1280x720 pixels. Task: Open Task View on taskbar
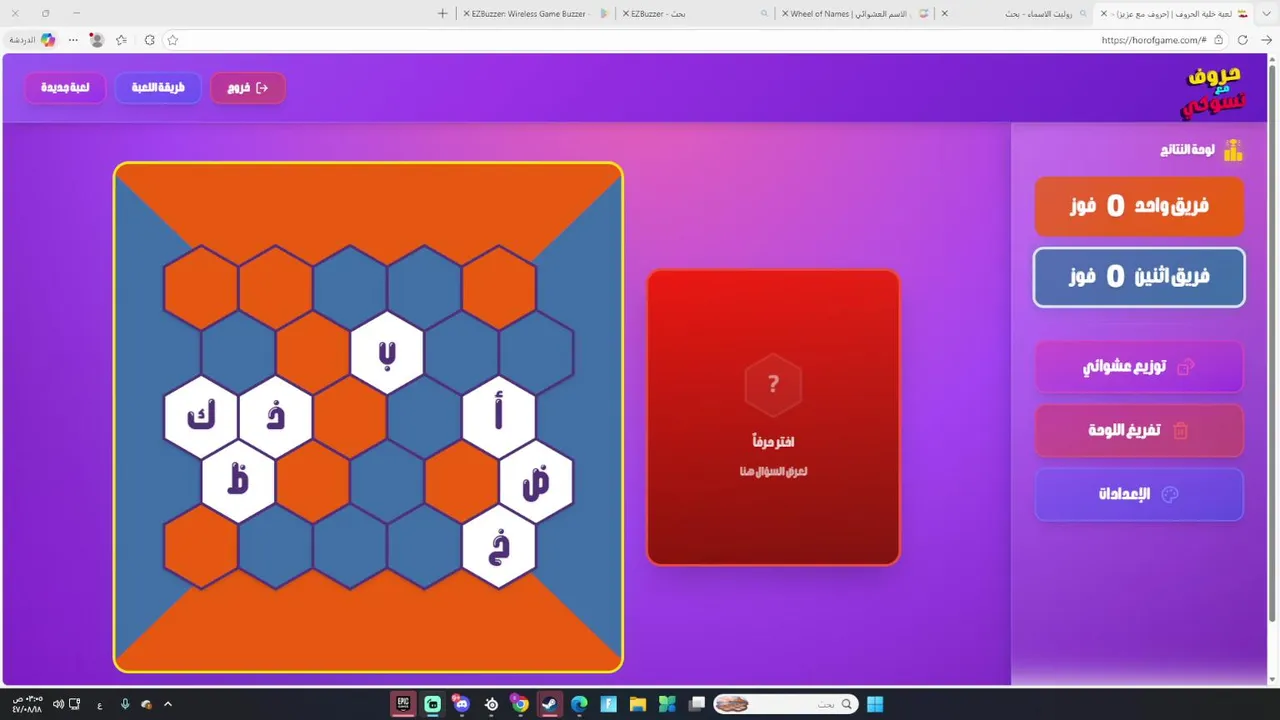[x=697, y=704]
